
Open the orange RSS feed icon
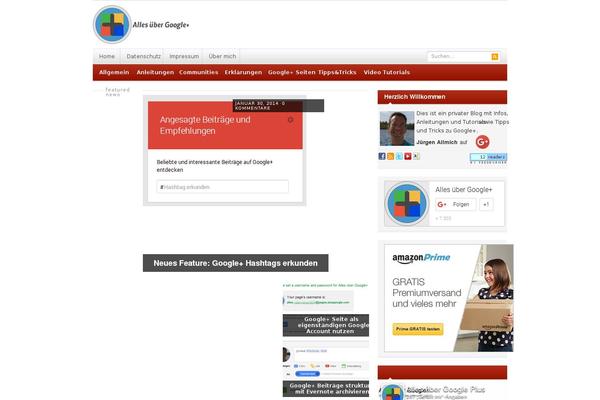[x=390, y=156]
